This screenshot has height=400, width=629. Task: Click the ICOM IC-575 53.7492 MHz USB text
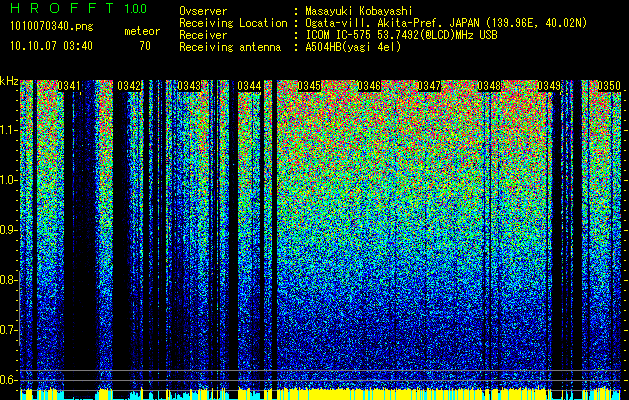pyautogui.click(x=402, y=35)
